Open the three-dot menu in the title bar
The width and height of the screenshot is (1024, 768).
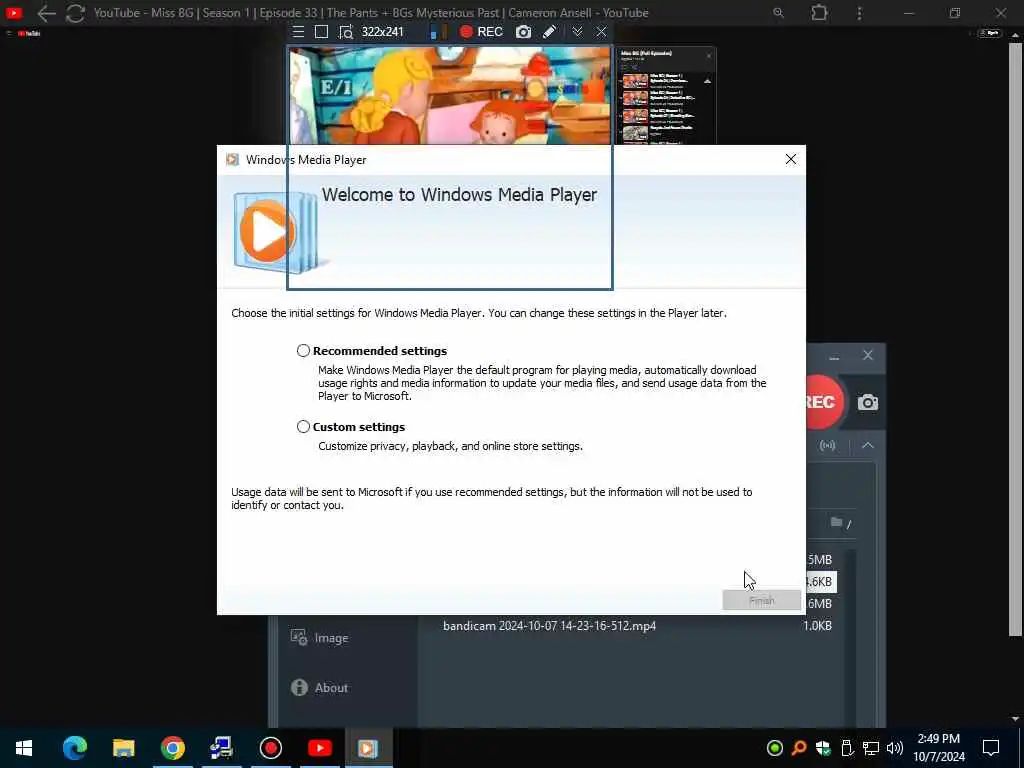tap(859, 13)
